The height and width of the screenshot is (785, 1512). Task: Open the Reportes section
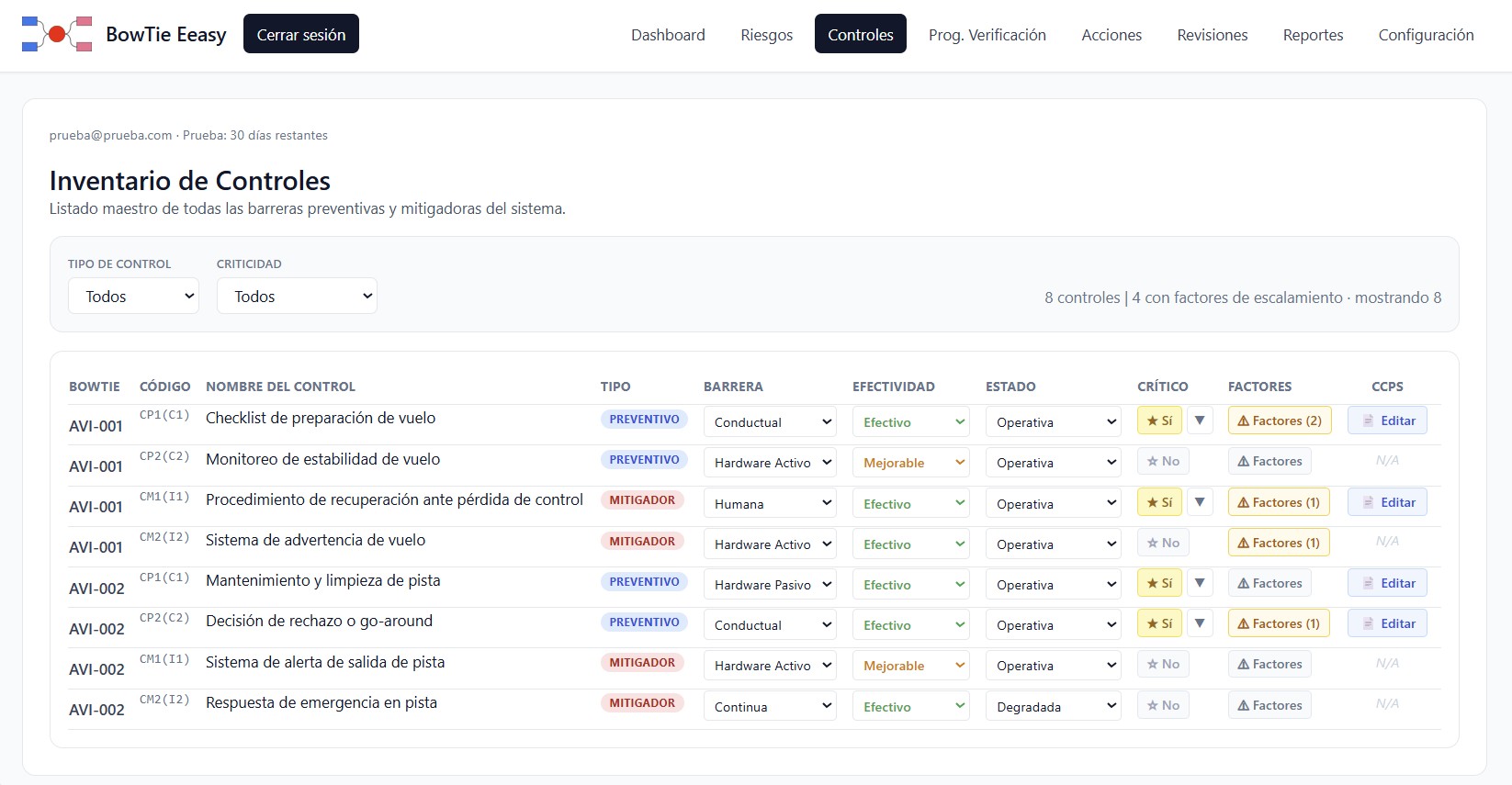point(1313,34)
